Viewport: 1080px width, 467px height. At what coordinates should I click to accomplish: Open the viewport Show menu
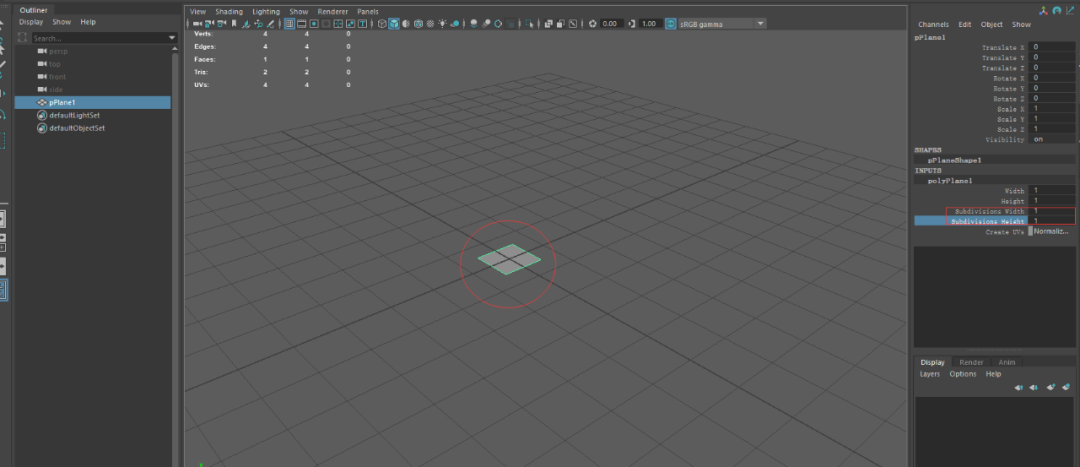(298, 12)
